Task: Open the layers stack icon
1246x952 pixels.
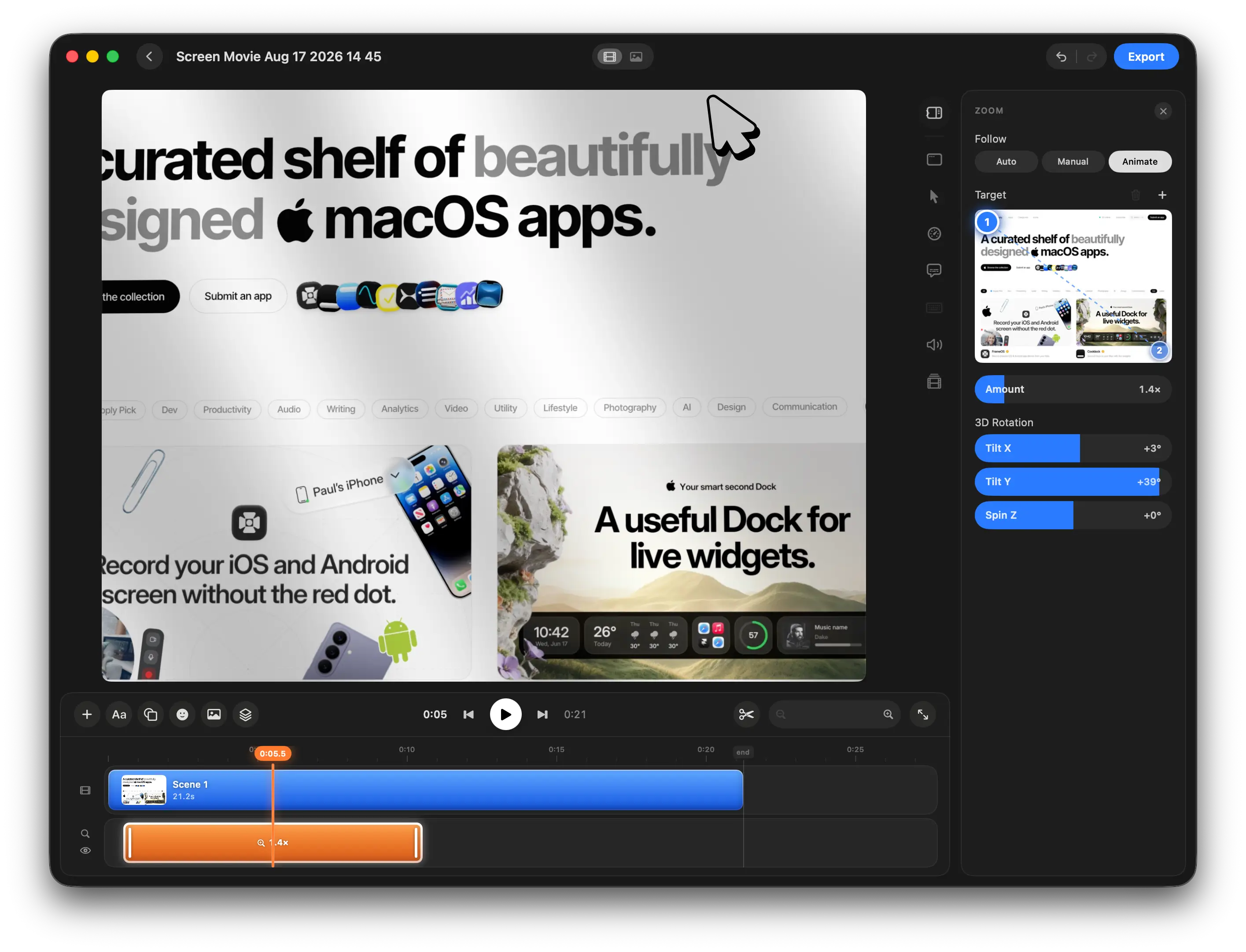Action: pos(245,715)
